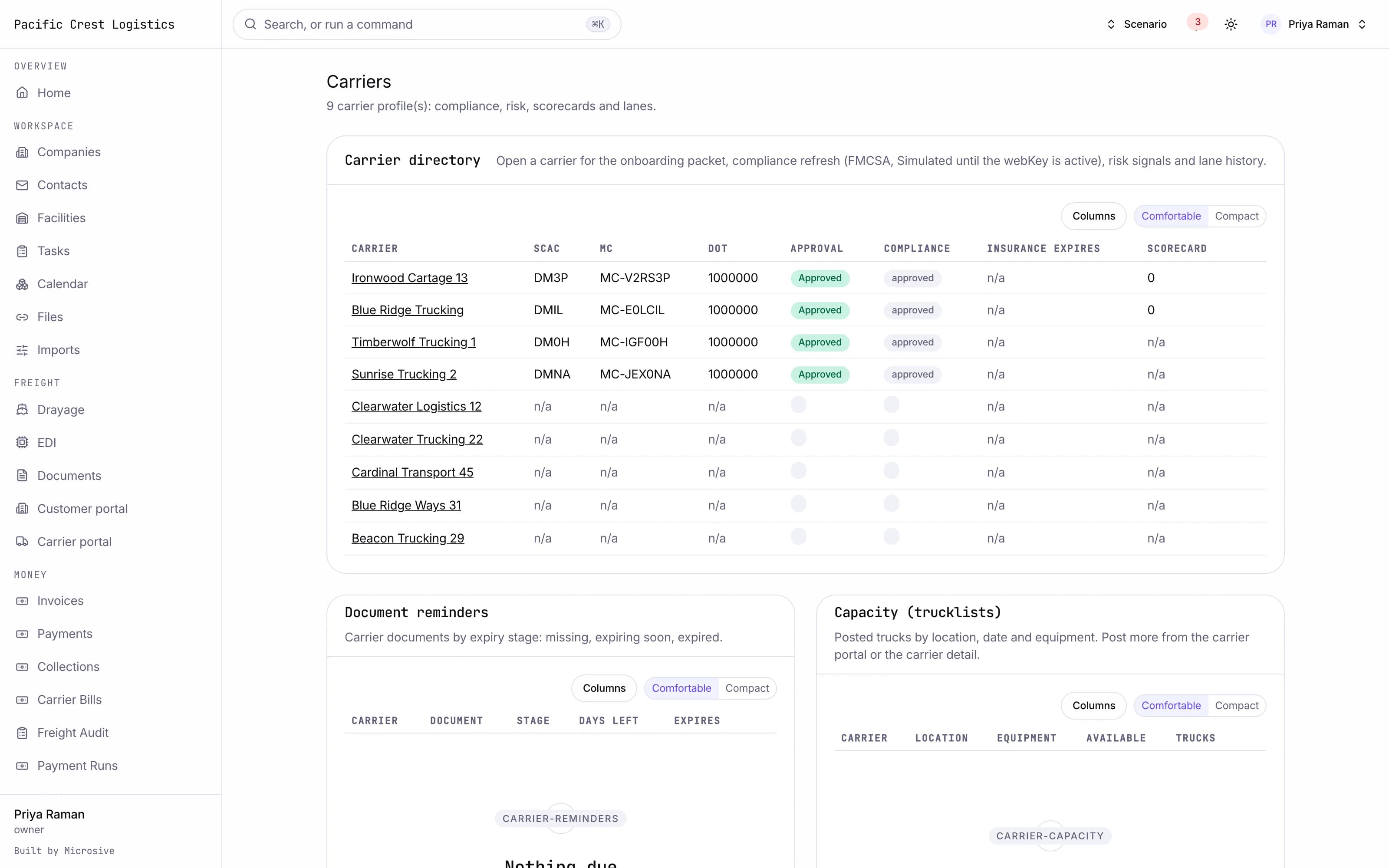
Task: Switch Capacity trucklists table to Compact
Action: 1236,706
